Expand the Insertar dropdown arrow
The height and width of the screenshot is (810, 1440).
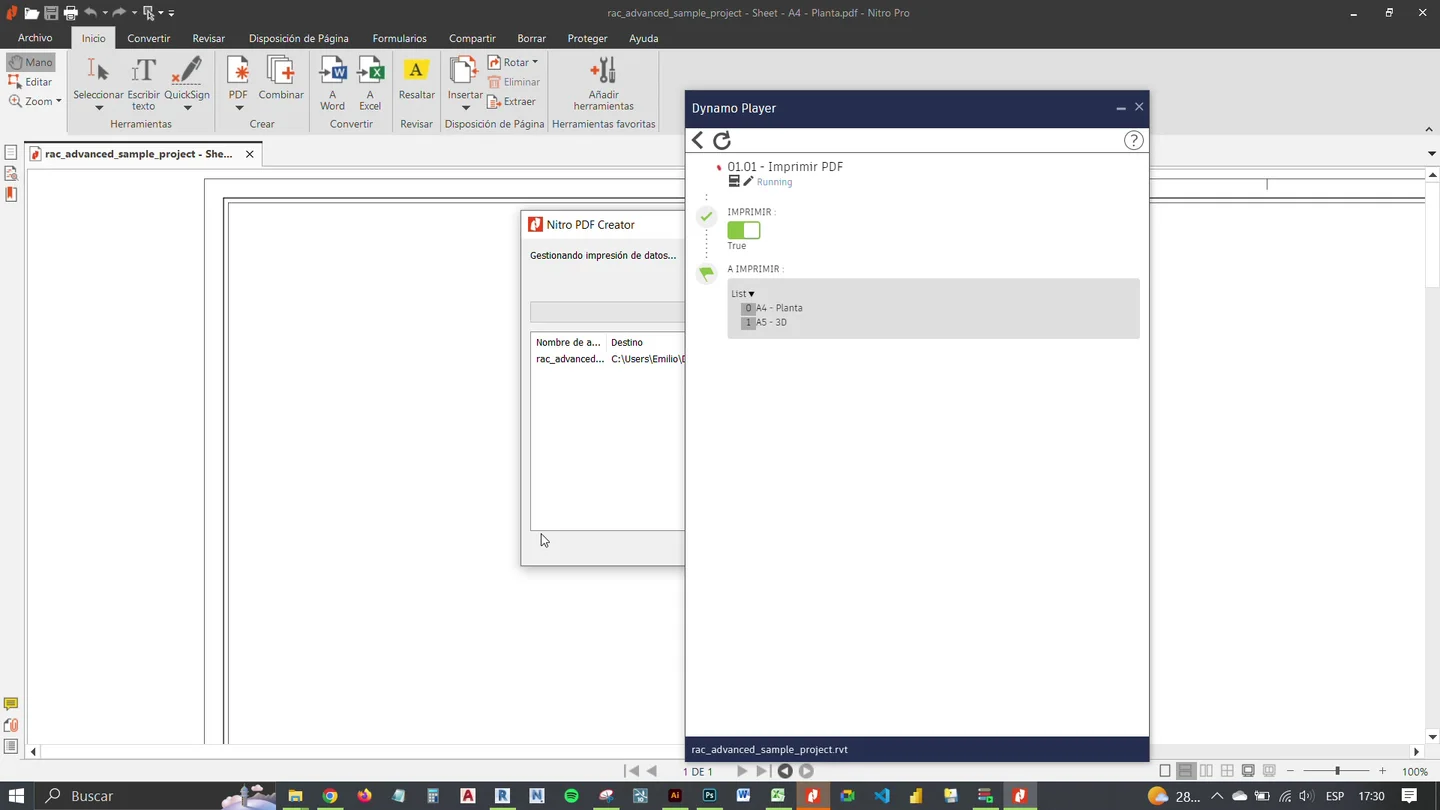pyautogui.click(x=465, y=108)
